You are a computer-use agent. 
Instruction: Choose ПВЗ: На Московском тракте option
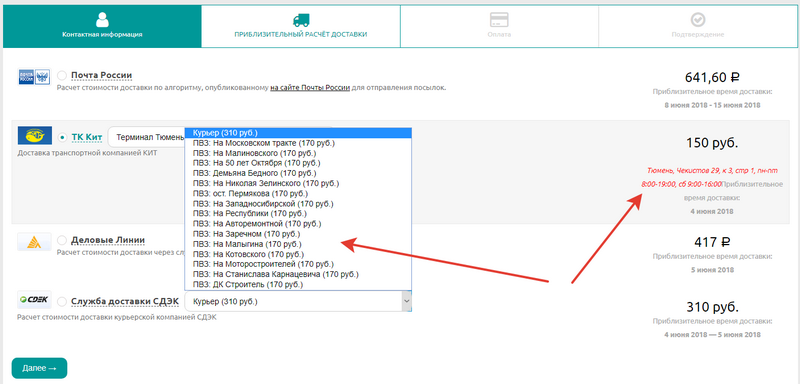298,143
